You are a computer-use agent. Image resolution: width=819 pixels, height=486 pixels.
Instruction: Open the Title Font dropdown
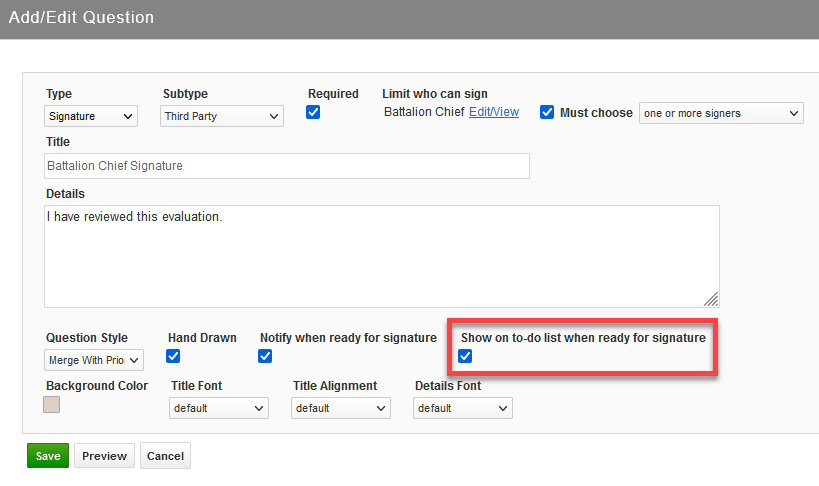pos(219,408)
